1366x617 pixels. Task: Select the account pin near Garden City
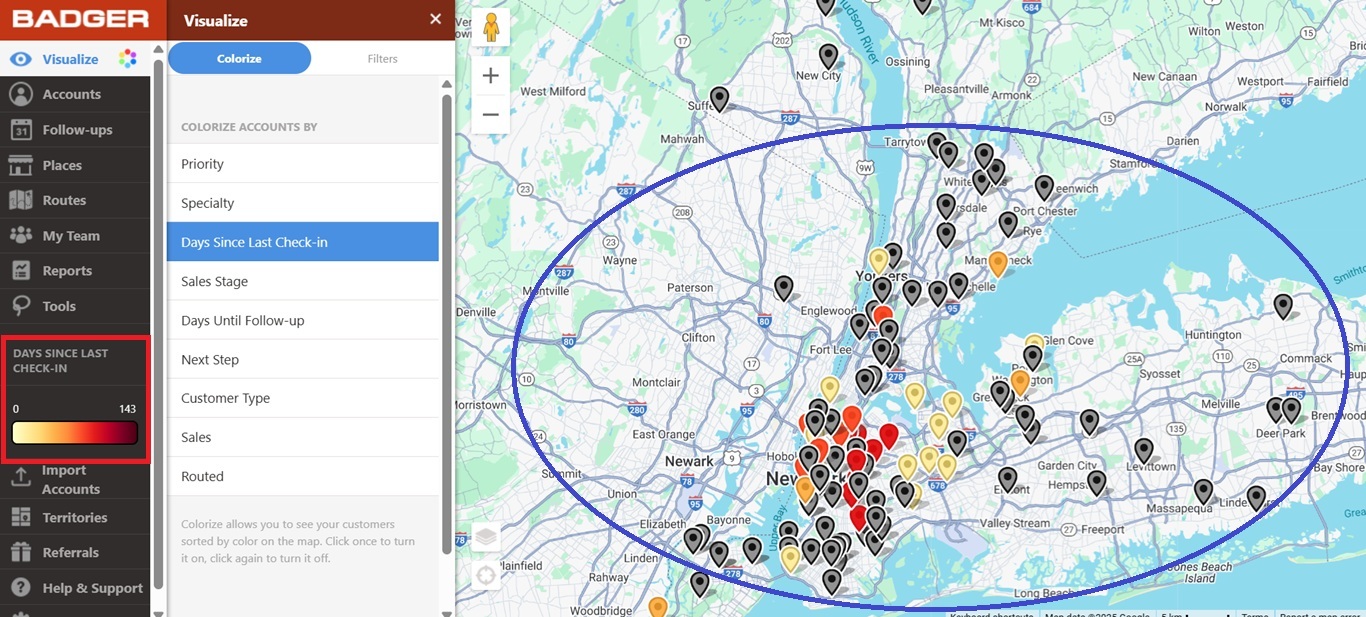coord(1089,421)
